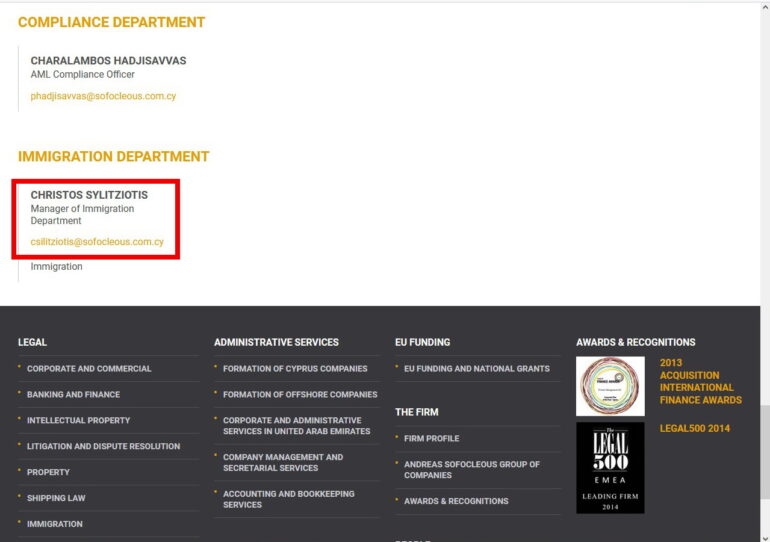The width and height of the screenshot is (770, 542).
Task: Email phadjisavvas@sofocleous.com.cy link
Action: [103, 96]
